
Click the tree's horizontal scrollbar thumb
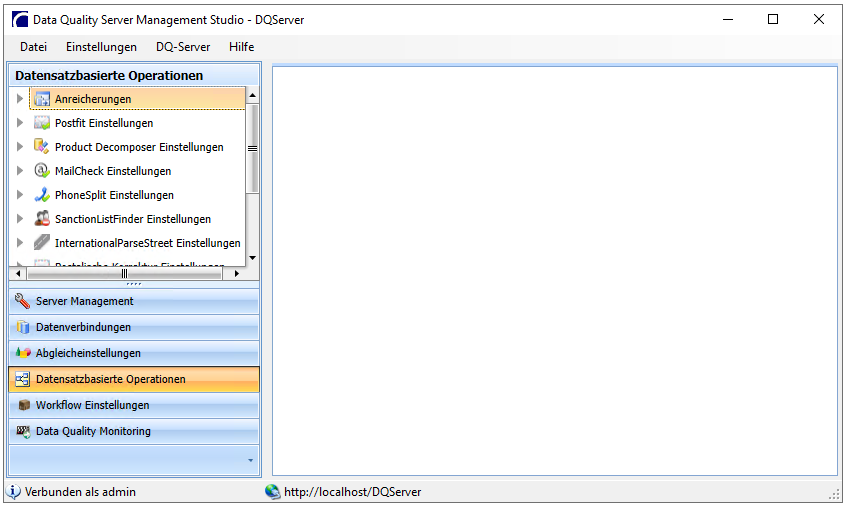[124, 274]
